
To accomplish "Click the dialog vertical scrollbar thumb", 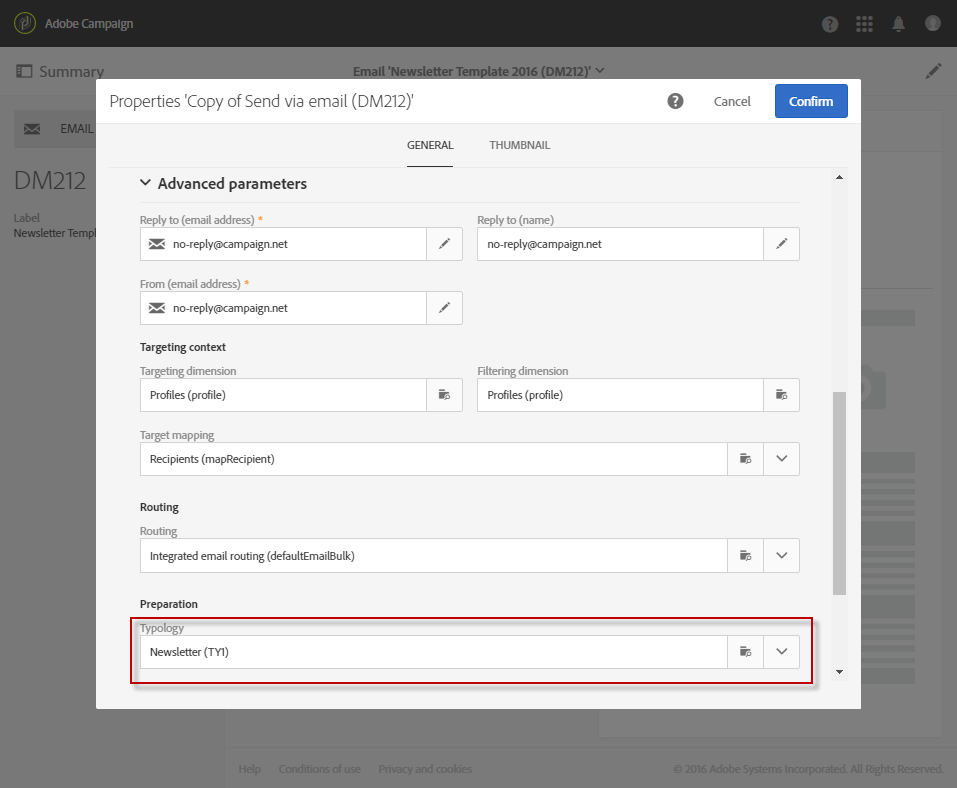I will (x=839, y=490).
